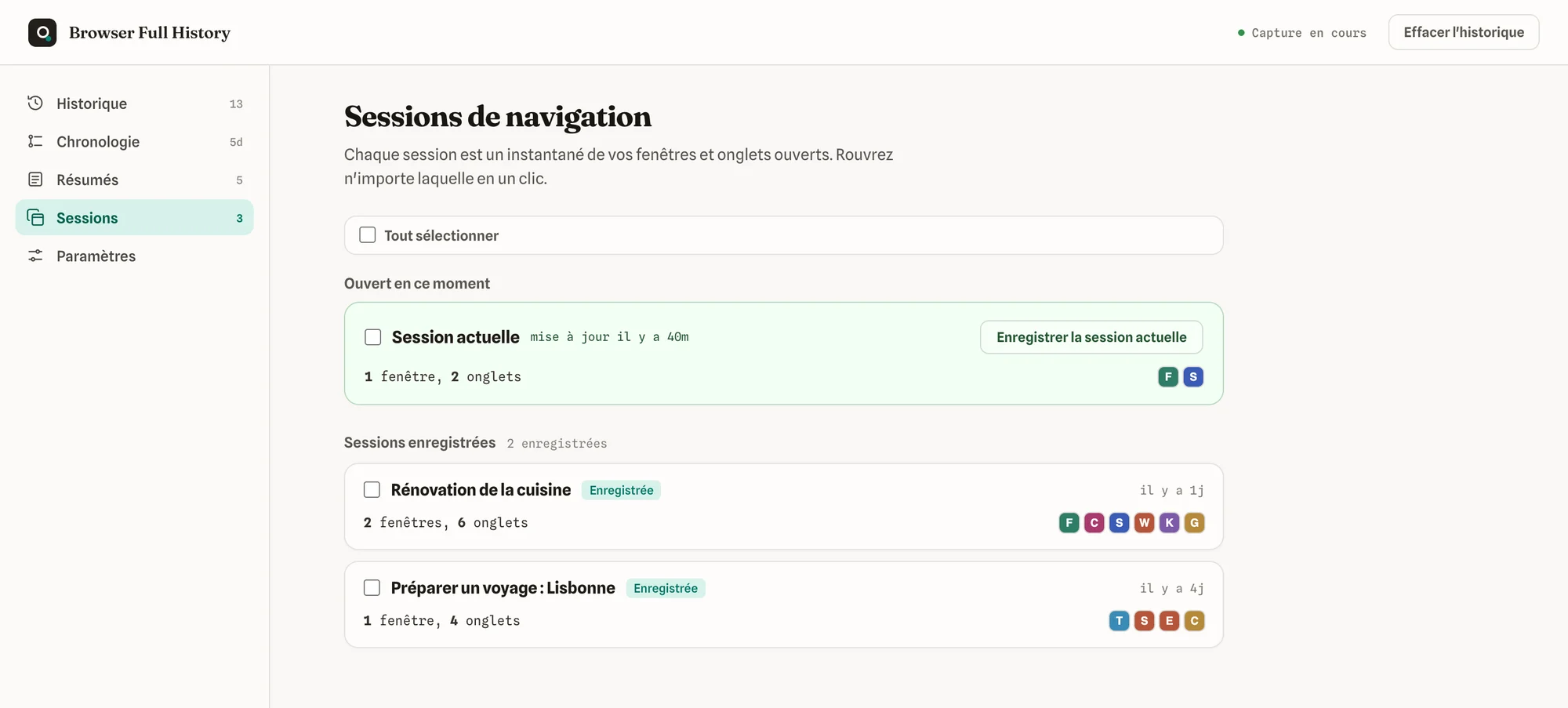Click the Chronologie badge 5d

[x=236, y=142]
